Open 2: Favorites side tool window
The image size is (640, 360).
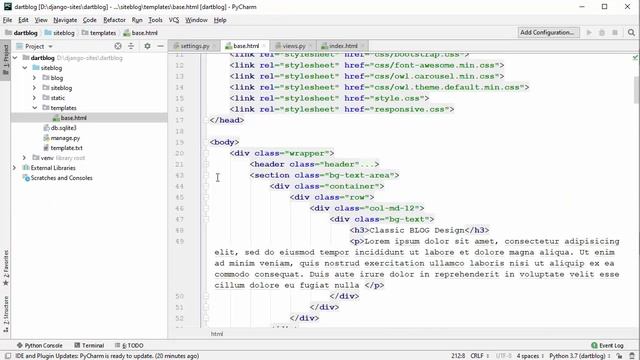coord(5,268)
